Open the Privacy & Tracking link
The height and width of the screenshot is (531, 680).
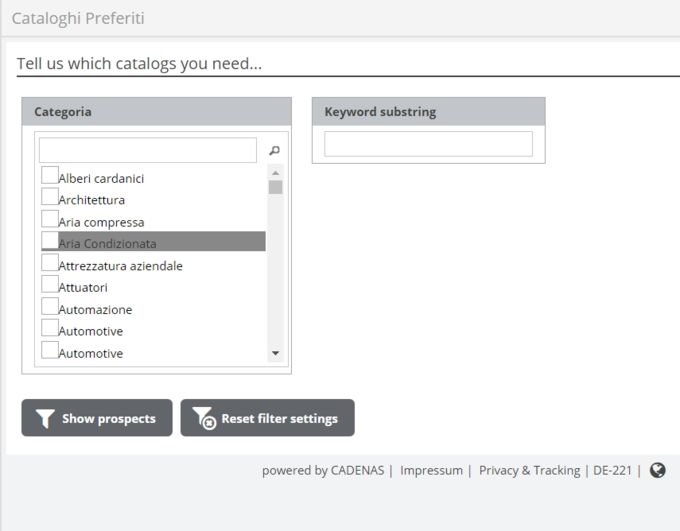pos(529,470)
